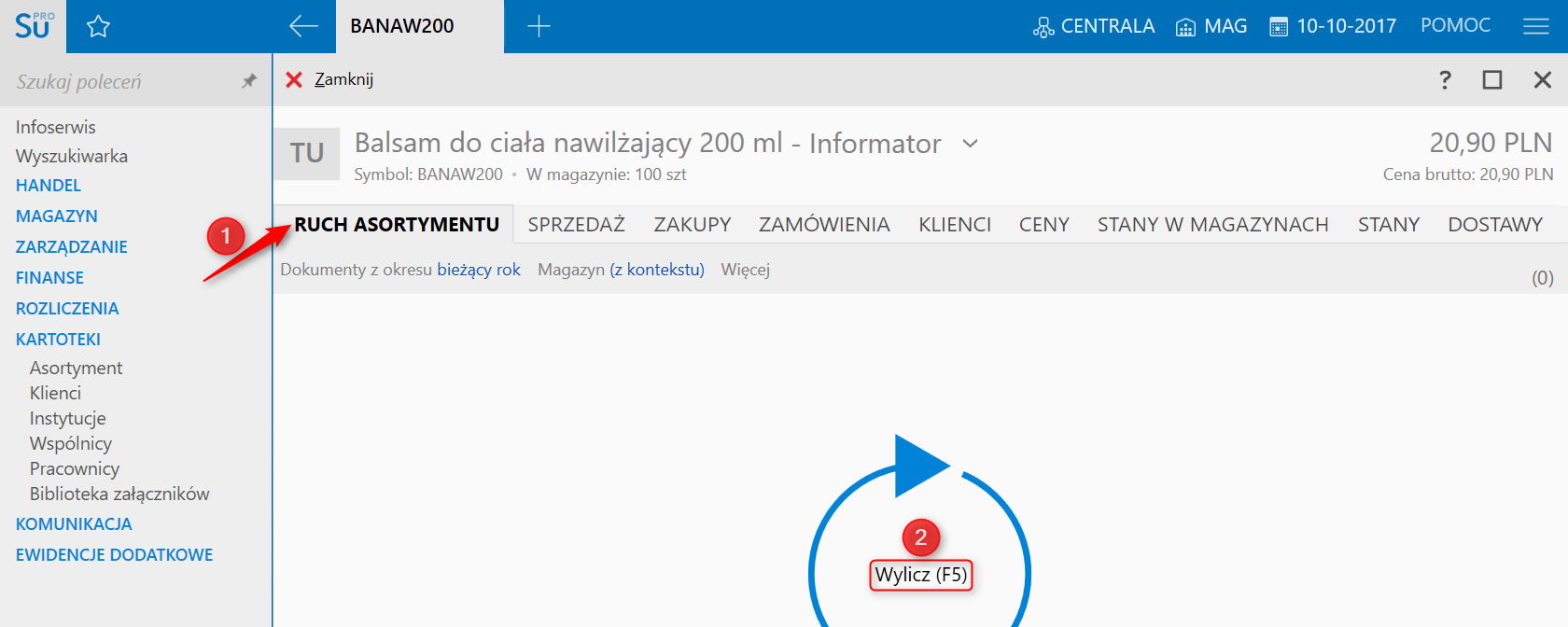The width and height of the screenshot is (1568, 627).
Task: Click Wylicz (F5) refresh button
Action: click(x=921, y=575)
